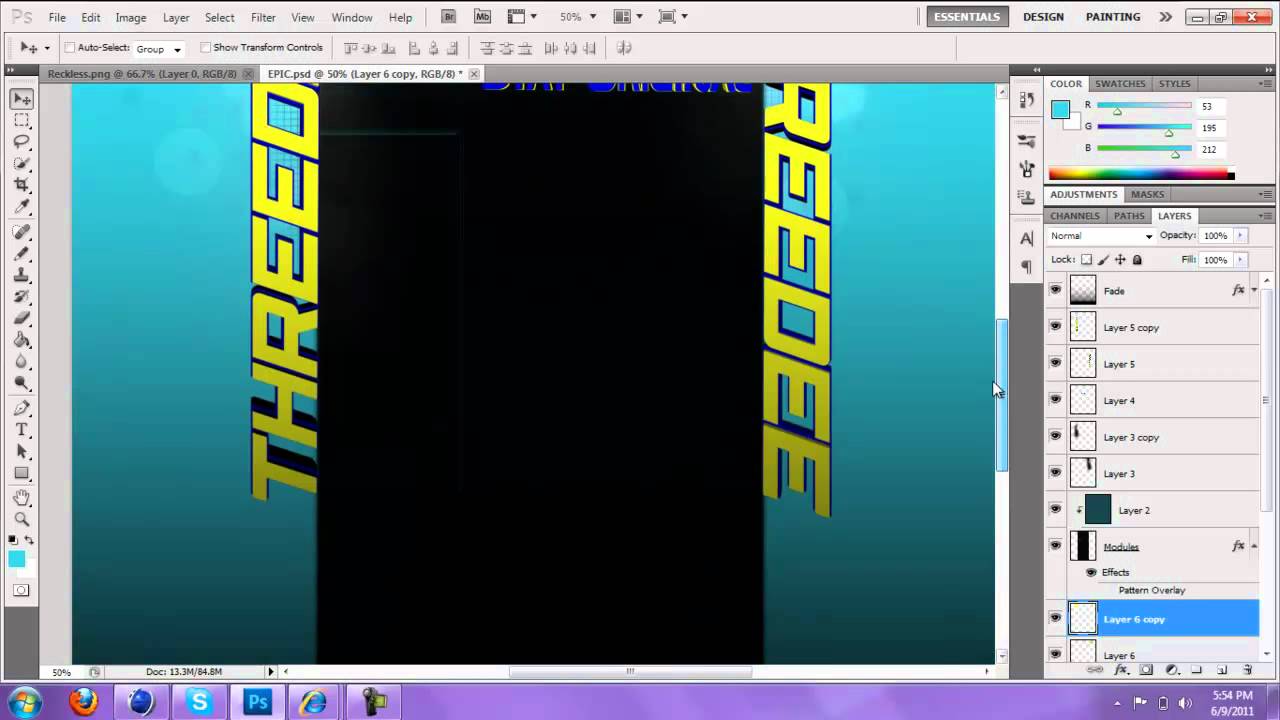Screen dimensions: 1280x720
Task: Toggle visibility of the Modules layer
Action: pos(1055,546)
